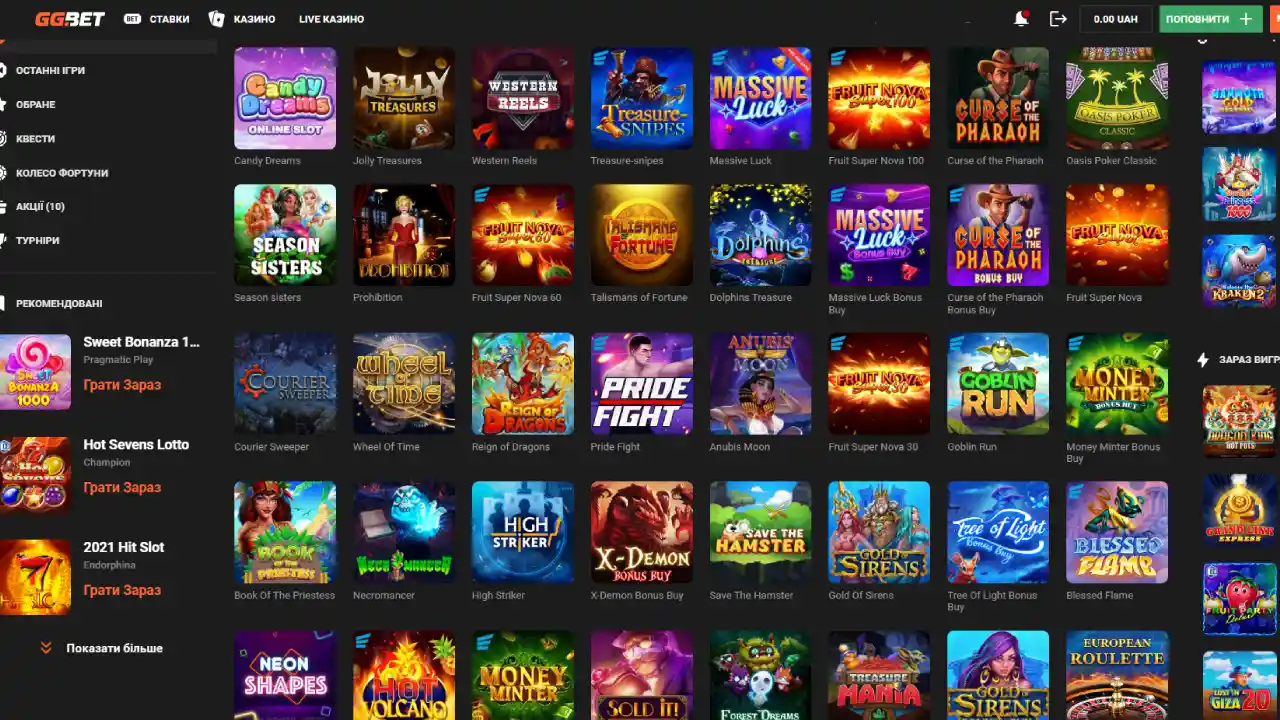Click the Колесо Фортуни sidebar icon
The height and width of the screenshot is (720, 1280).
3,172
